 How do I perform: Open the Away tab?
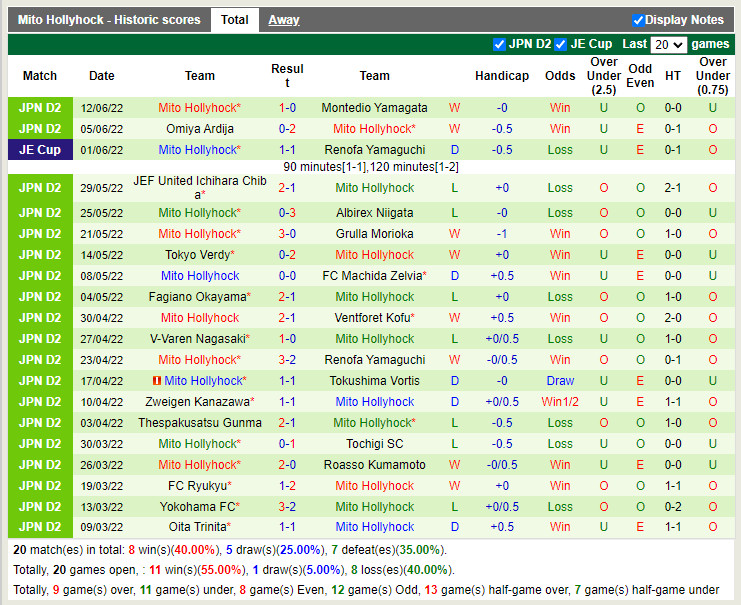click(x=284, y=20)
